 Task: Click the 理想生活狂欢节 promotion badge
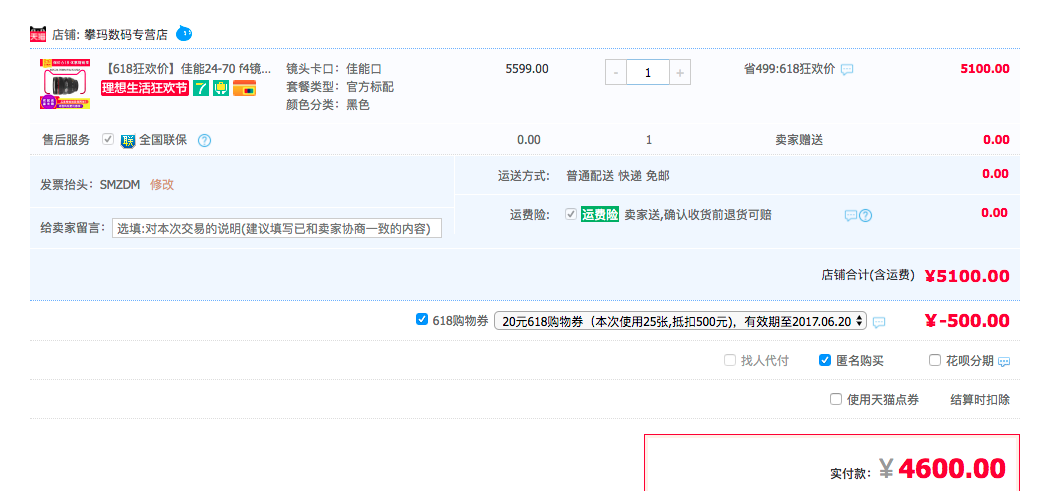tap(145, 88)
